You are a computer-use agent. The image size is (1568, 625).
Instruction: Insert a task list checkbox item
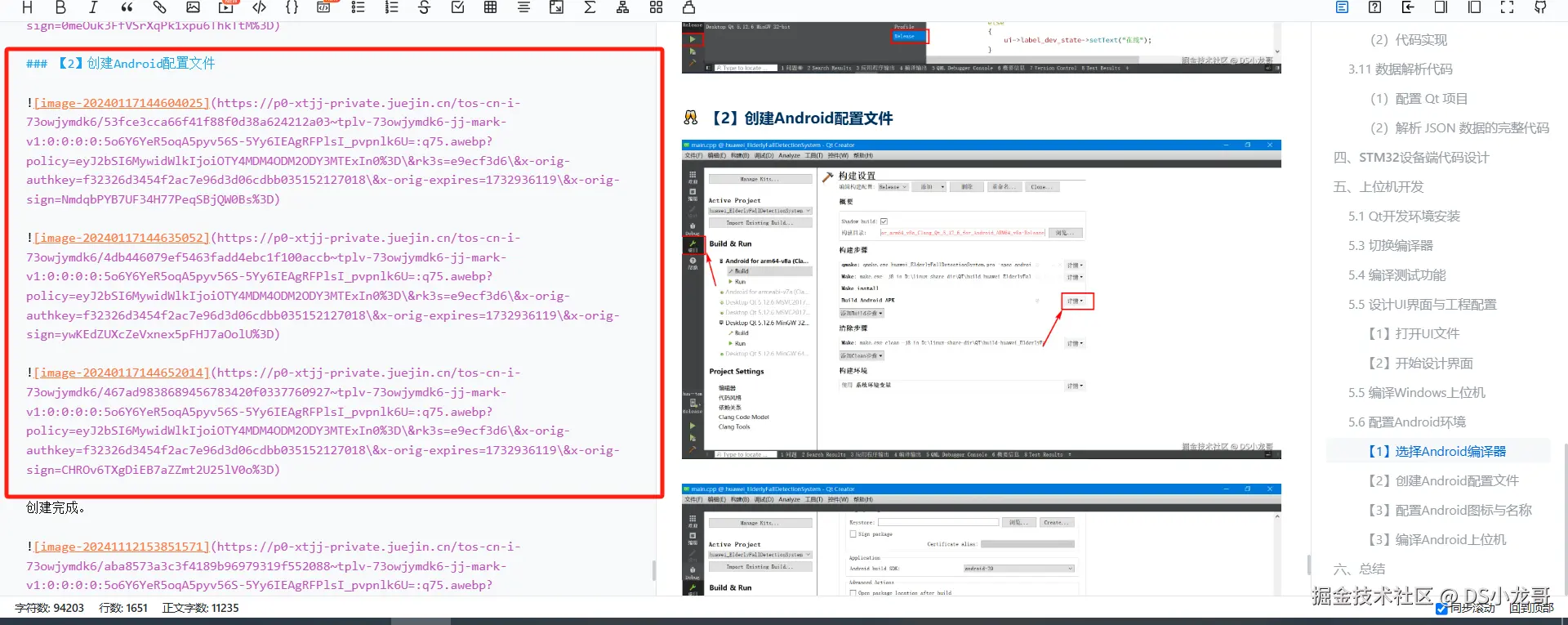point(457,7)
